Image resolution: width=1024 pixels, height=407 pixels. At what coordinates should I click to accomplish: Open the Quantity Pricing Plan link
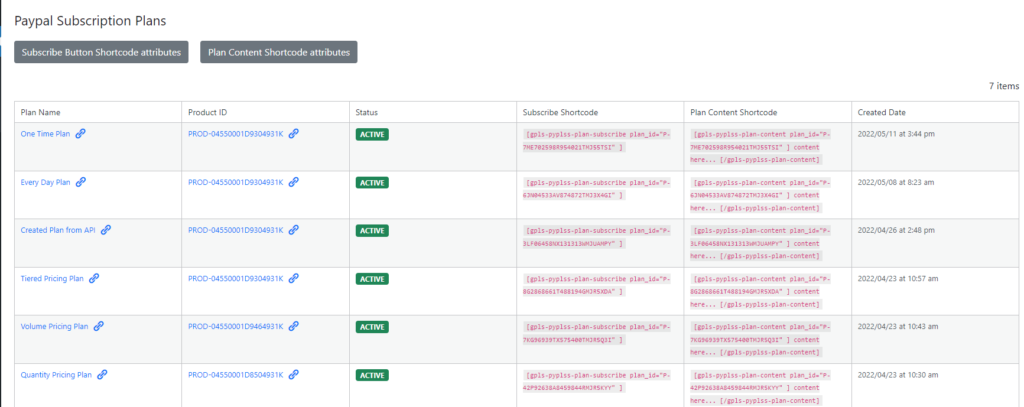pyautogui.click(x=56, y=375)
